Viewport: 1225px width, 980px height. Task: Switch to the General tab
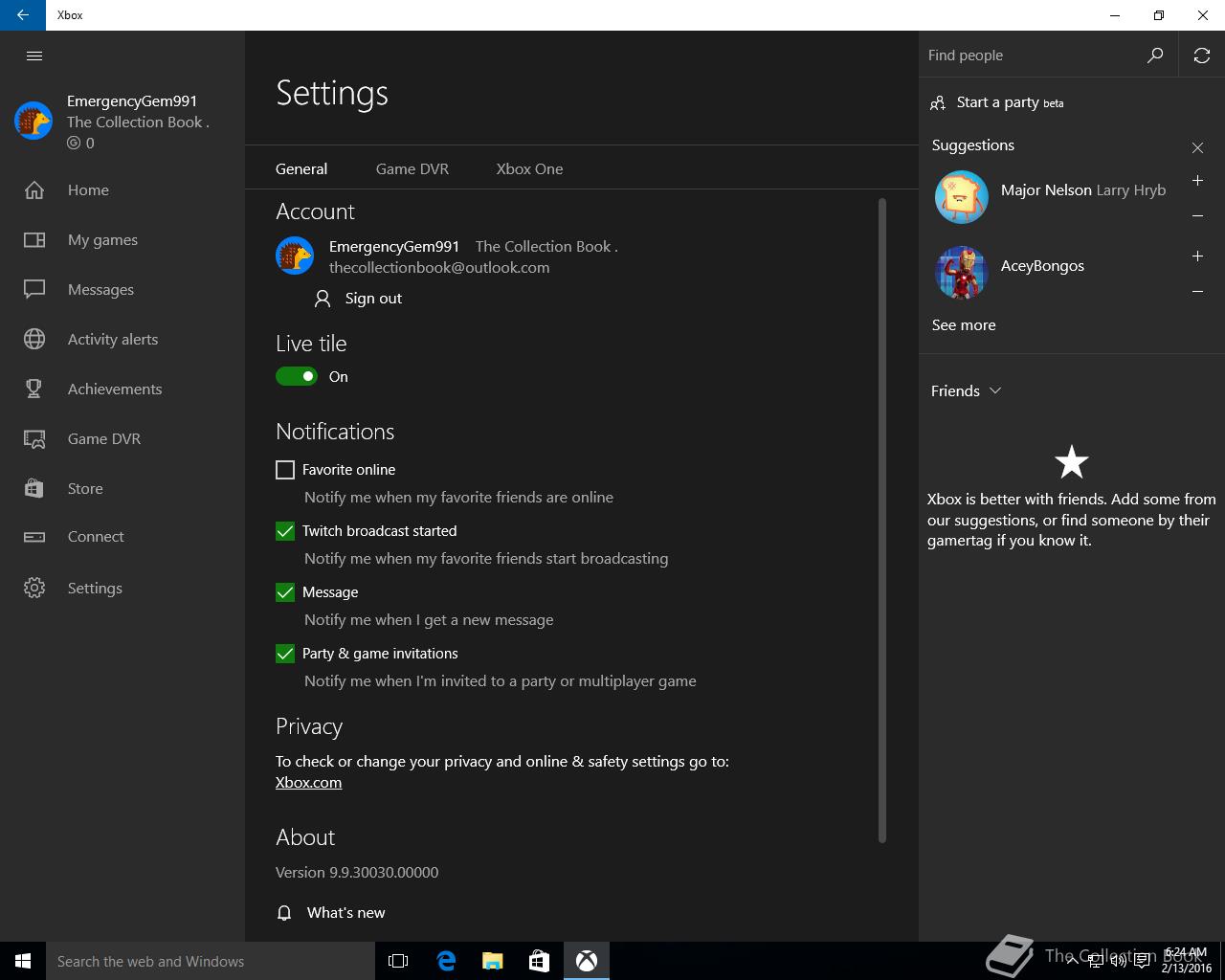[301, 168]
